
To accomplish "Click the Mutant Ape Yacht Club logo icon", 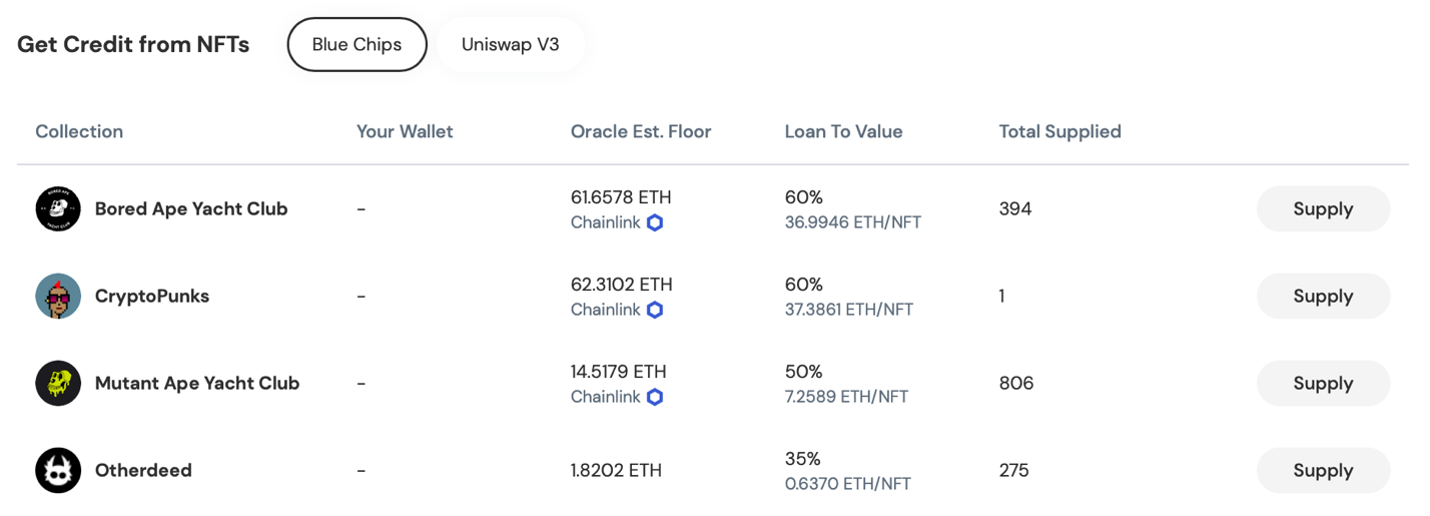I will coord(58,383).
